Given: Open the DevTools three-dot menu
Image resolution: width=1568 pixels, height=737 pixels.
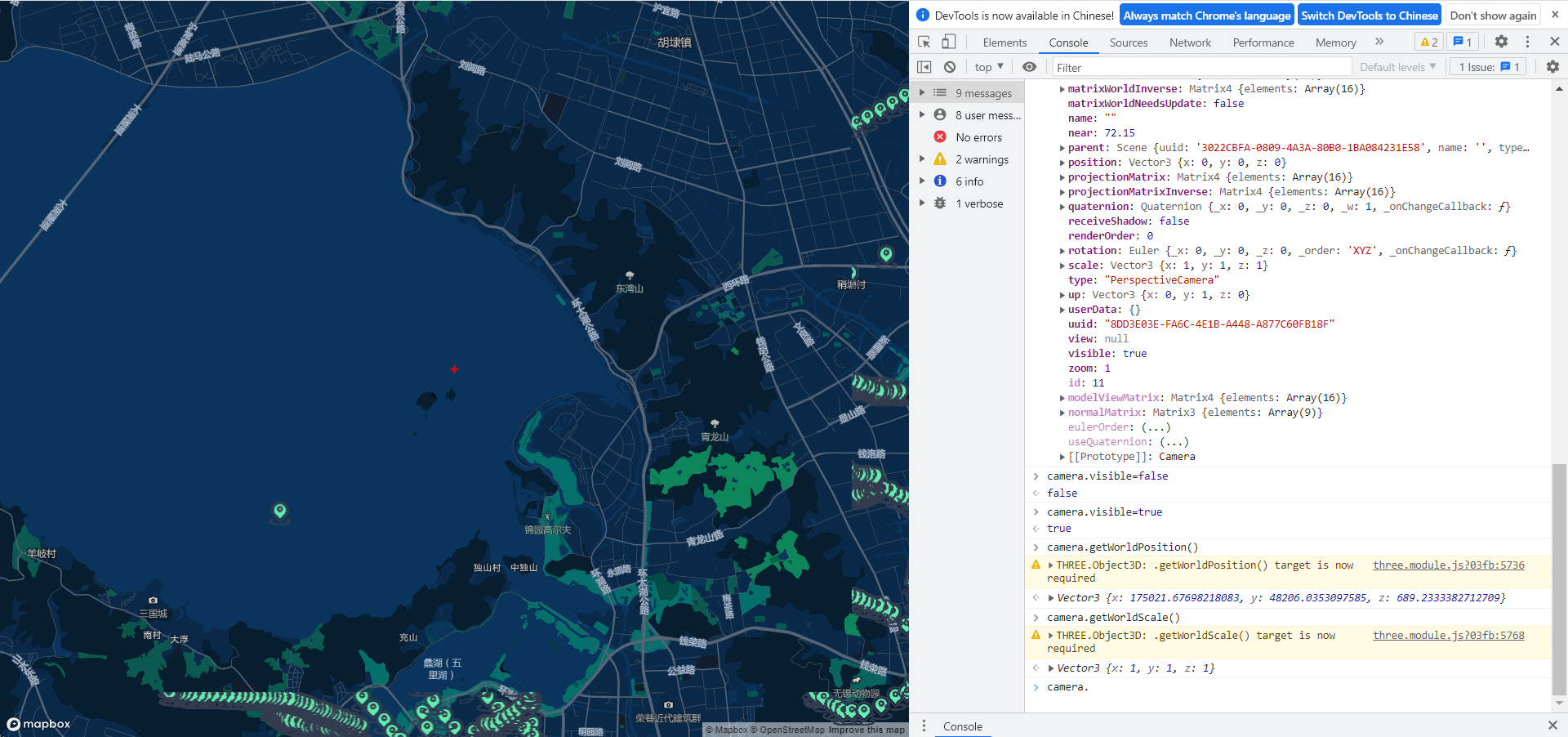Looking at the screenshot, I should [x=1527, y=42].
